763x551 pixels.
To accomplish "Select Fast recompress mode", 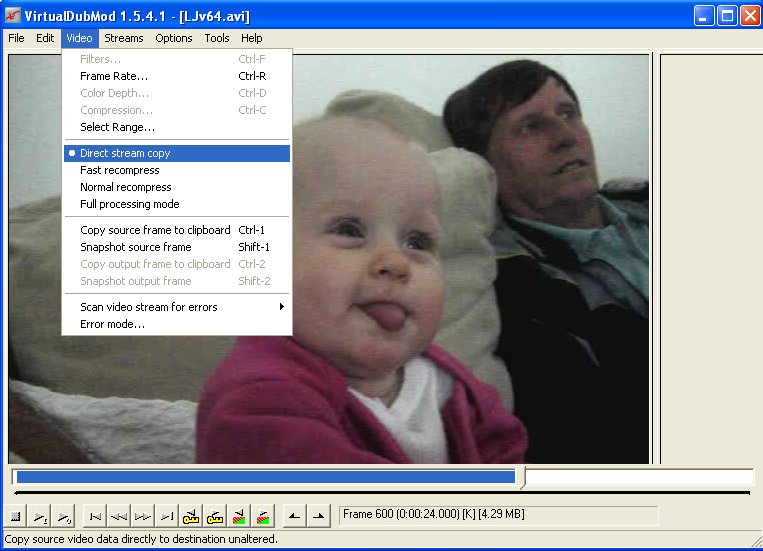I will click(x=177, y=170).
